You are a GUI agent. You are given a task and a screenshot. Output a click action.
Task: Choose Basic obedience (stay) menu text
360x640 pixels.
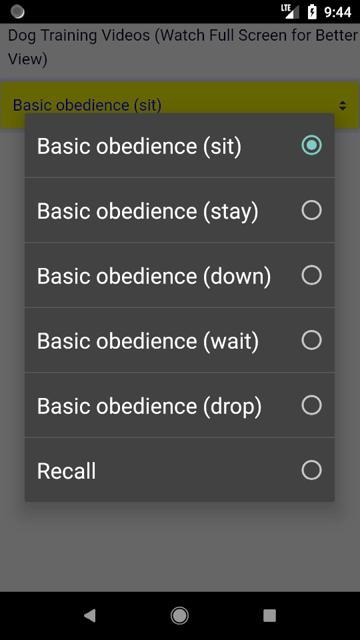pos(148,211)
